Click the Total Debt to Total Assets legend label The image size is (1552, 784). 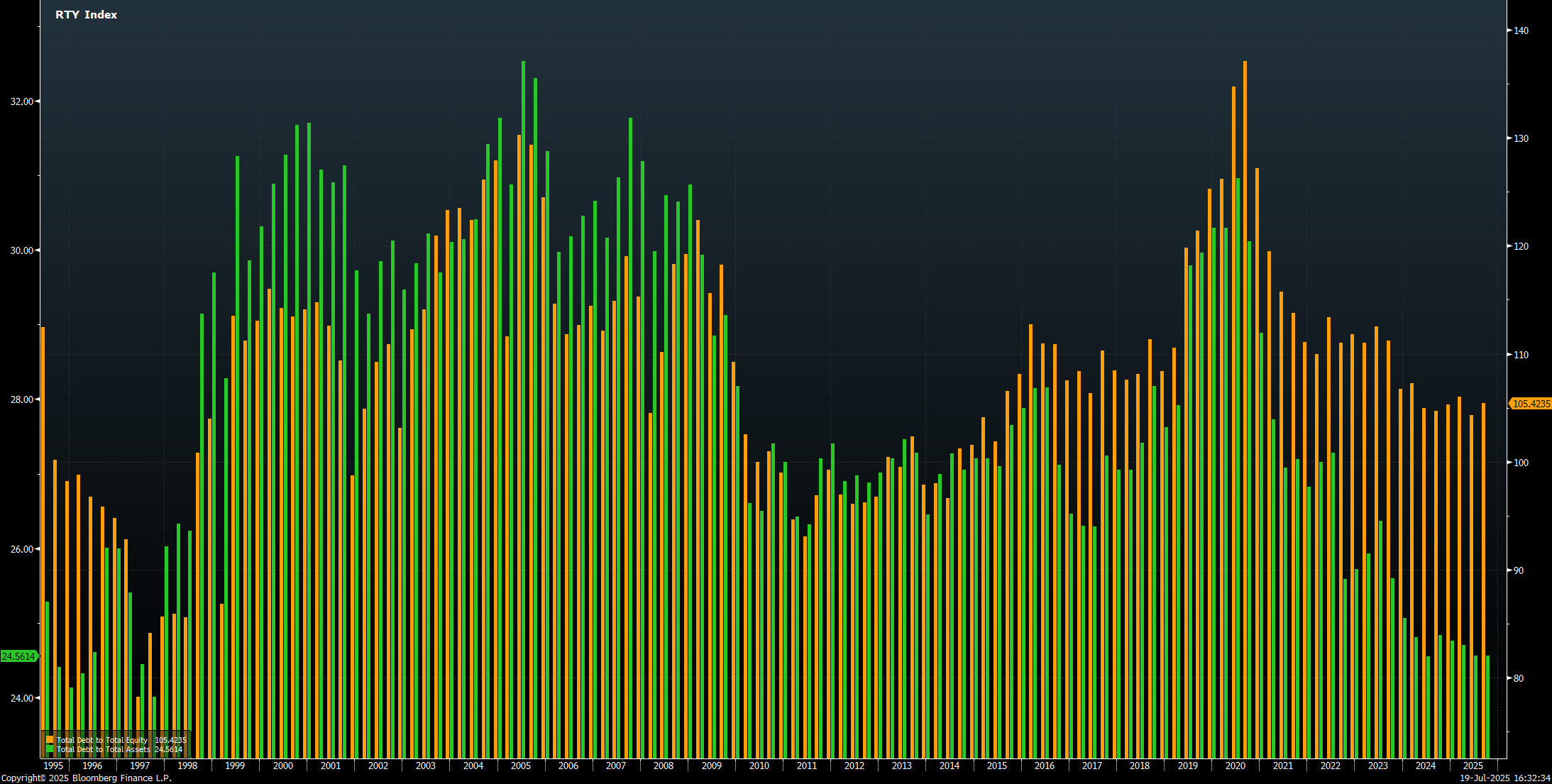point(104,749)
